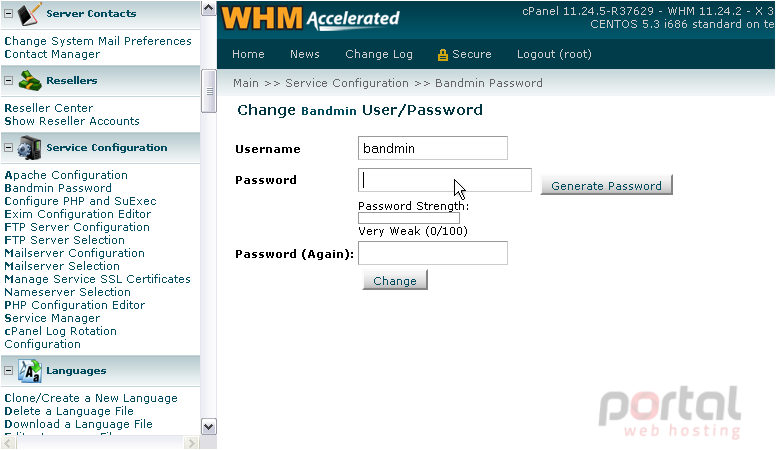The height and width of the screenshot is (450, 776).
Task: Open the Home menu item
Action: pos(248,54)
